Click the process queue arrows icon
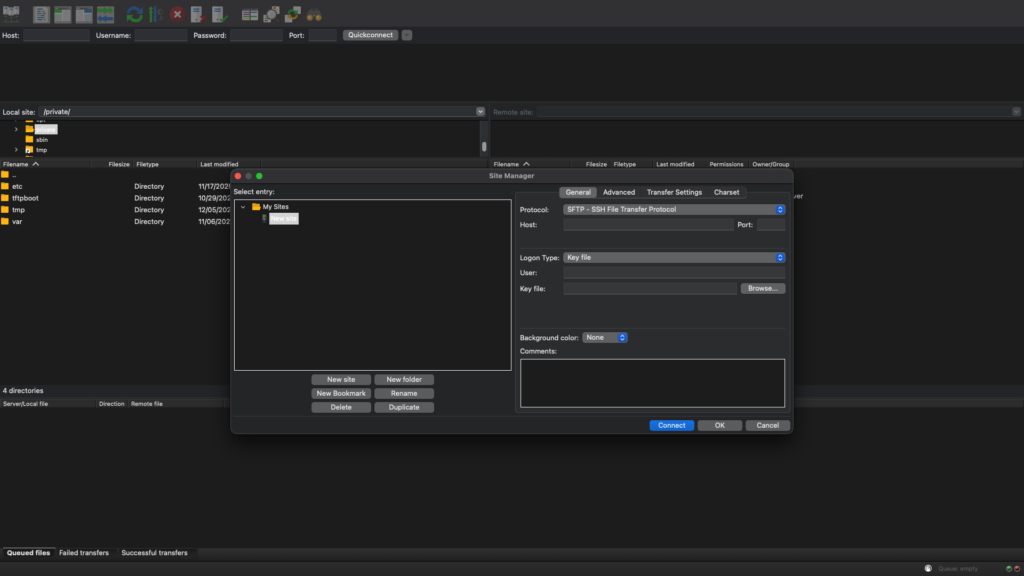Viewport: 1024px width, 576px height. 155,14
